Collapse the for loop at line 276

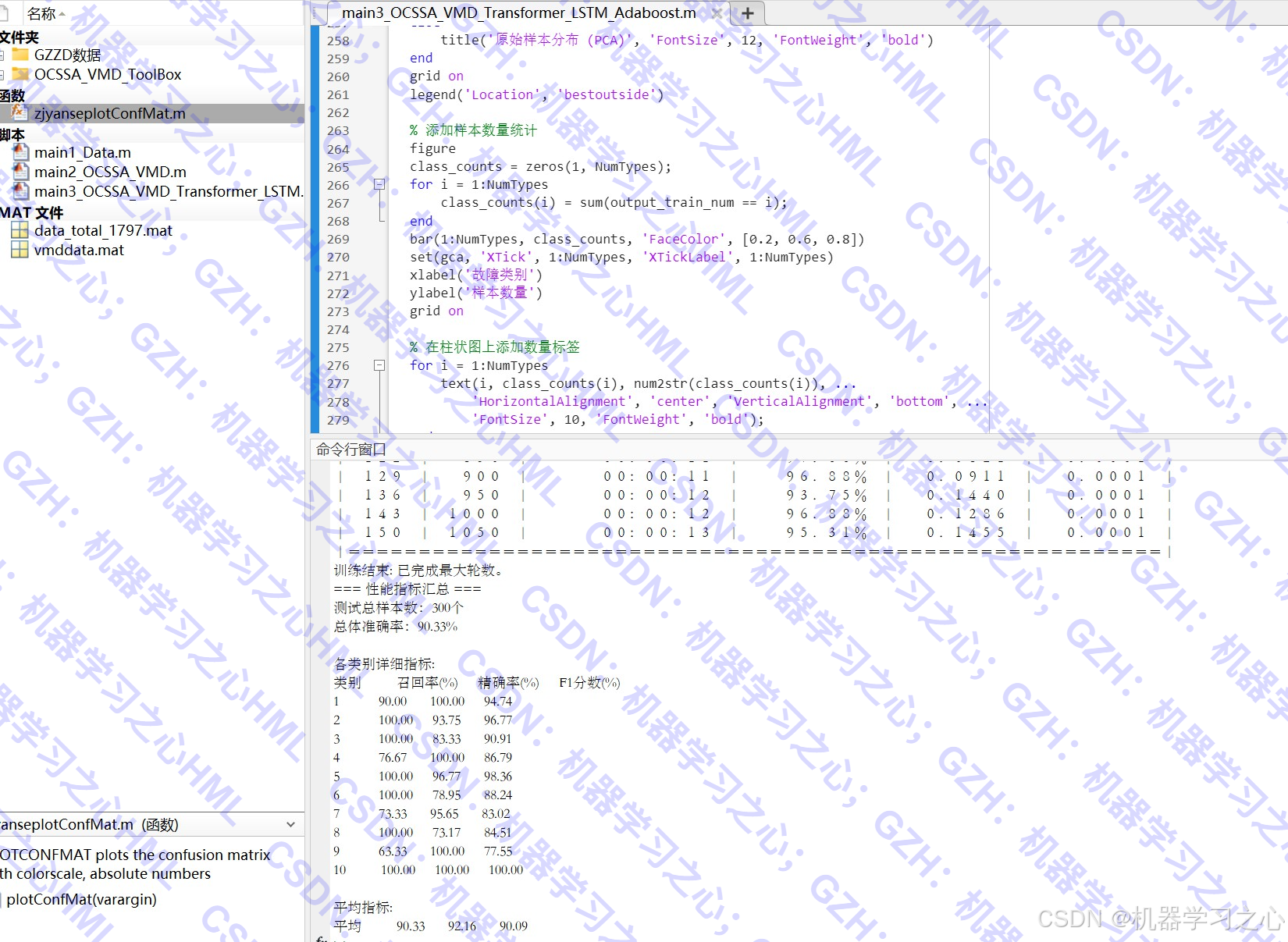[x=379, y=365]
